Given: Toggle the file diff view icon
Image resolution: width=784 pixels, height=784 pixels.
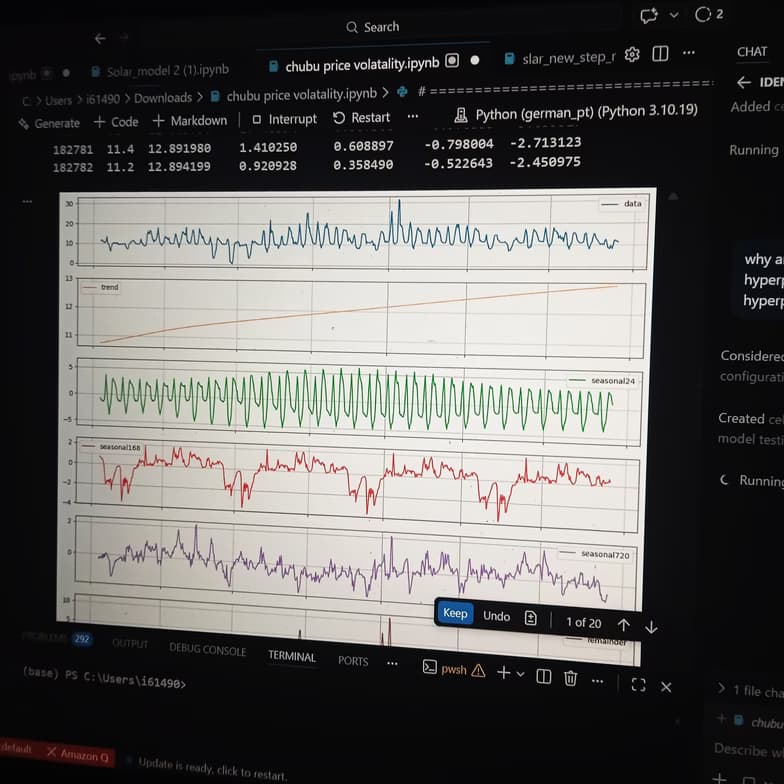Looking at the screenshot, I should 531,618.
